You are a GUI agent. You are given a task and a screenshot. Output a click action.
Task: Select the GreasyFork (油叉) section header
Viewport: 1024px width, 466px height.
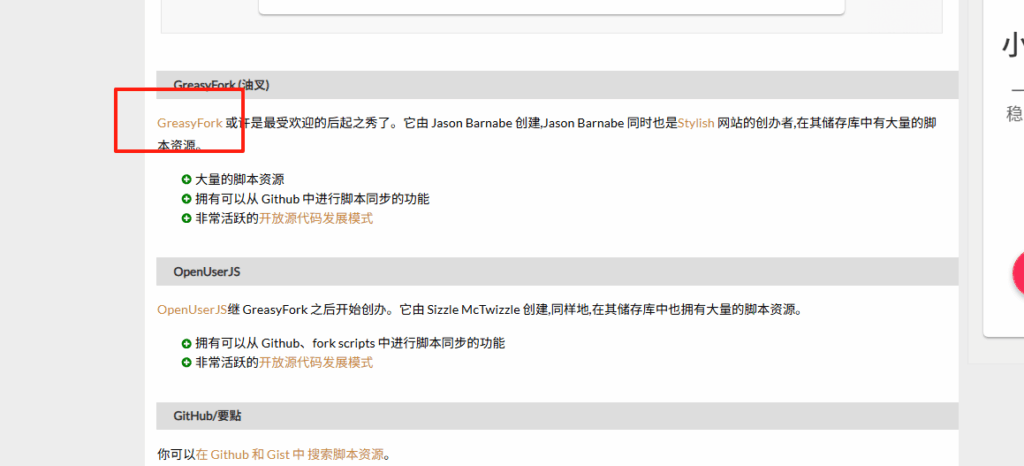coord(221,85)
